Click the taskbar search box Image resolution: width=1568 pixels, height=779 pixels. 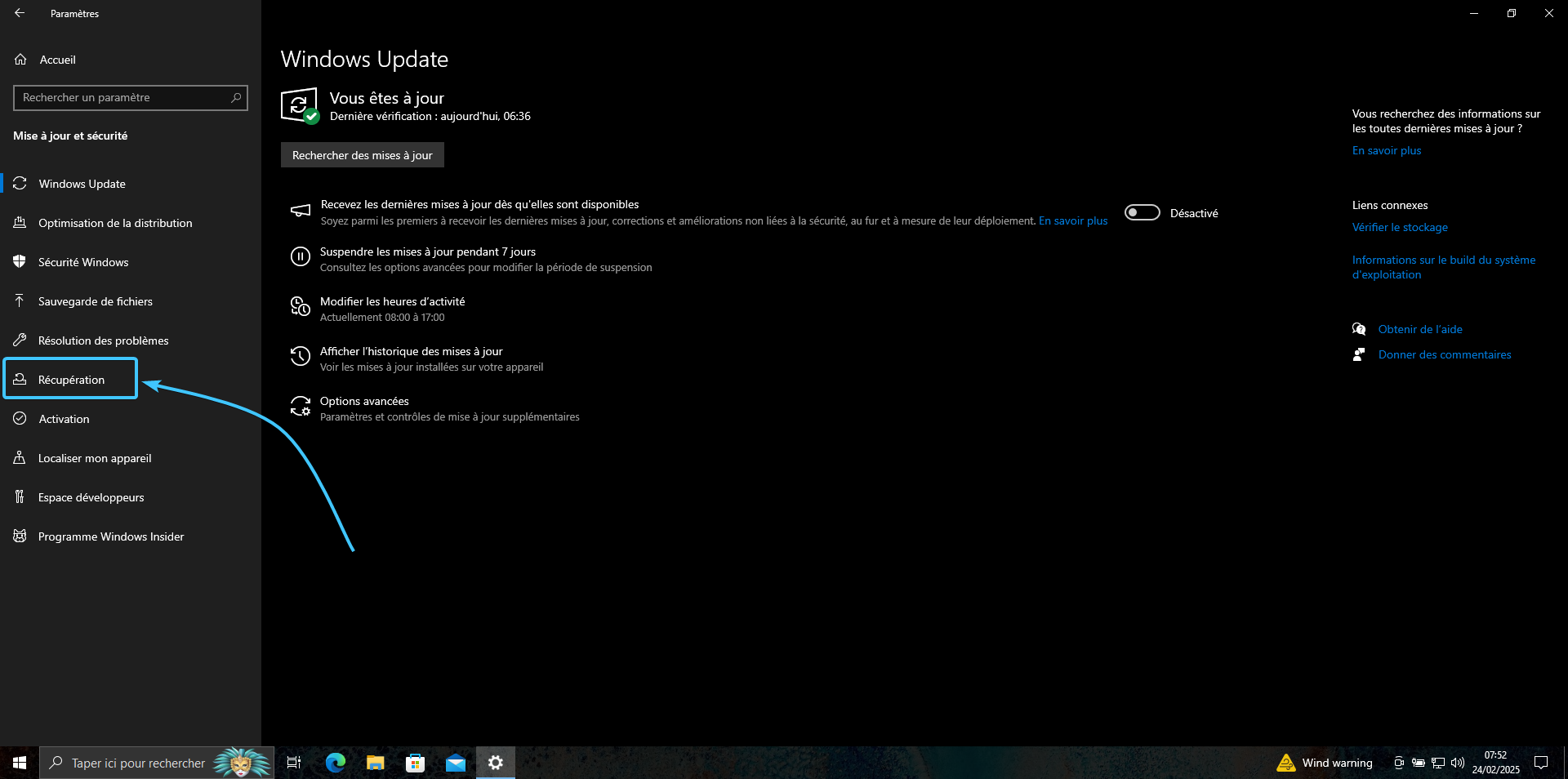157,763
